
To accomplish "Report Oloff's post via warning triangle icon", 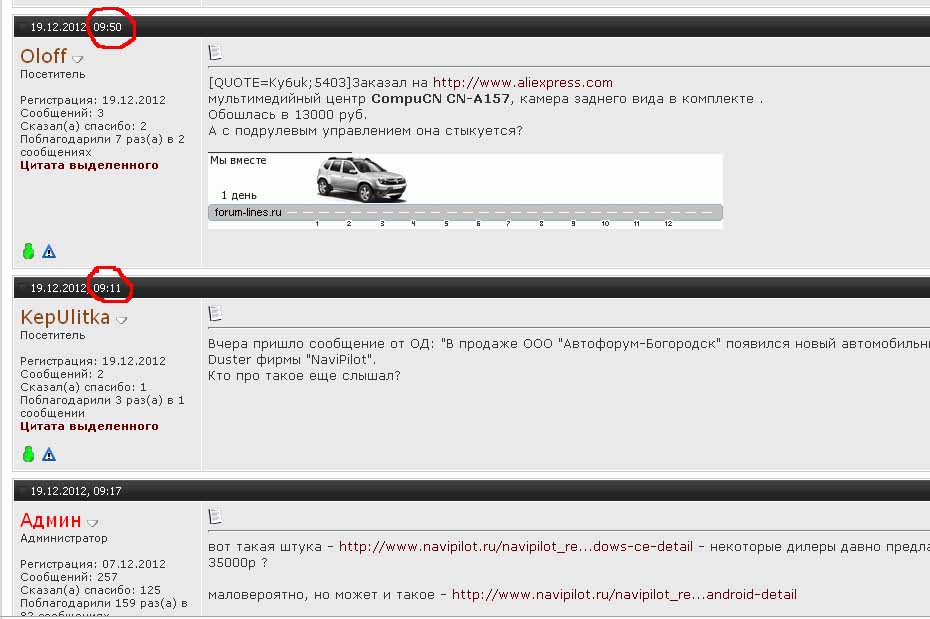I will (49, 252).
